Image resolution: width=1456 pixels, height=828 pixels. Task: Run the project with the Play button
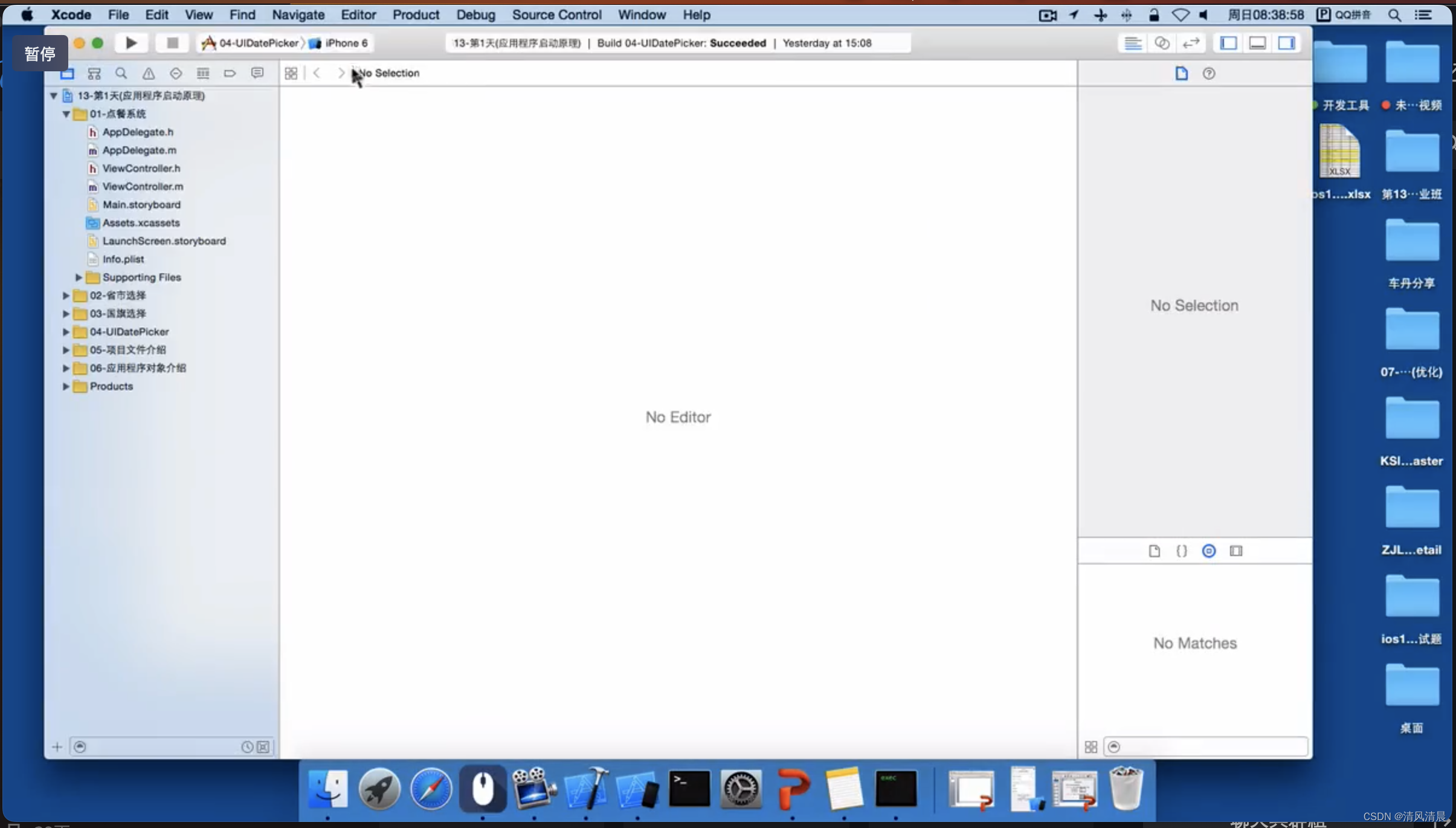click(130, 43)
